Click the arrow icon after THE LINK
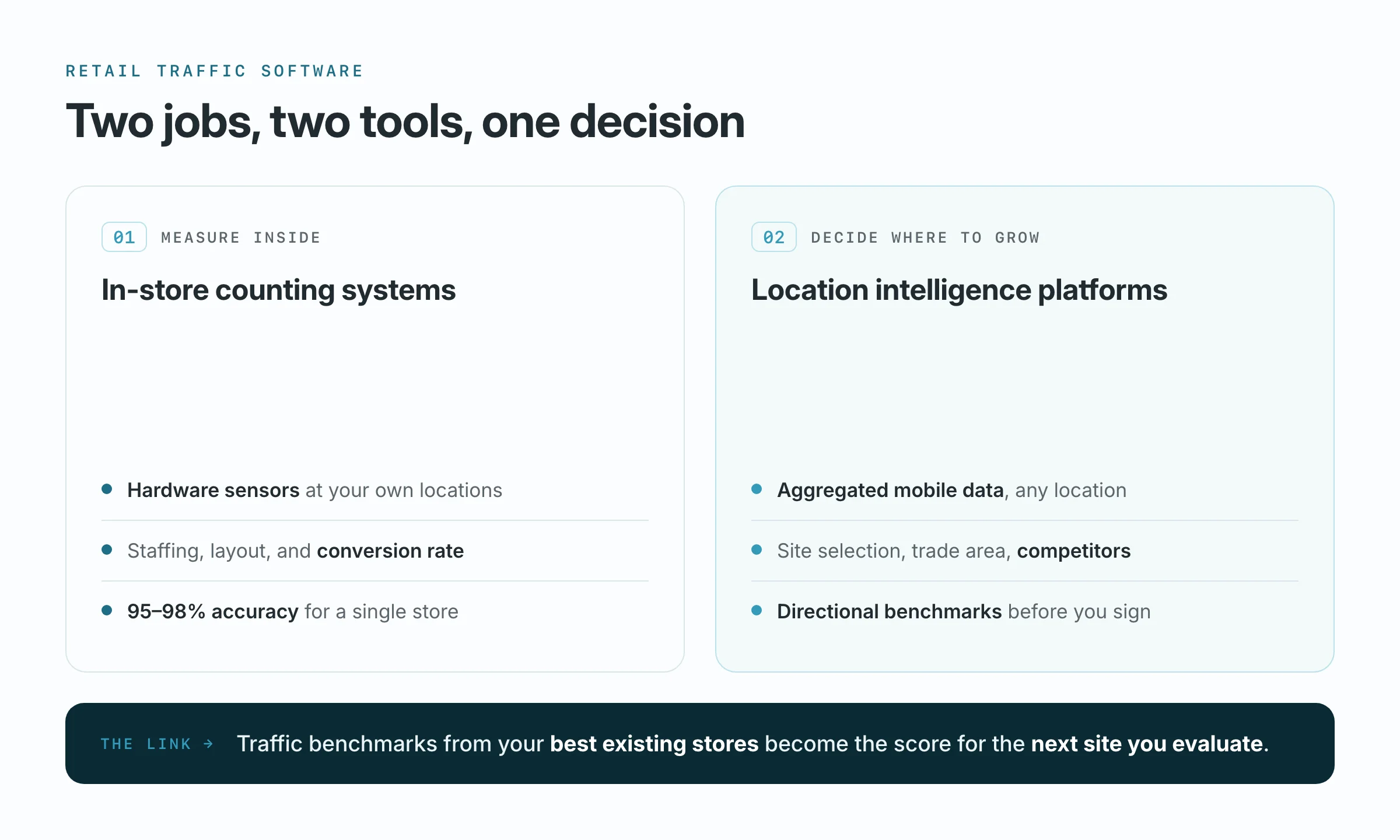This screenshot has height=840, width=1400. [208, 744]
